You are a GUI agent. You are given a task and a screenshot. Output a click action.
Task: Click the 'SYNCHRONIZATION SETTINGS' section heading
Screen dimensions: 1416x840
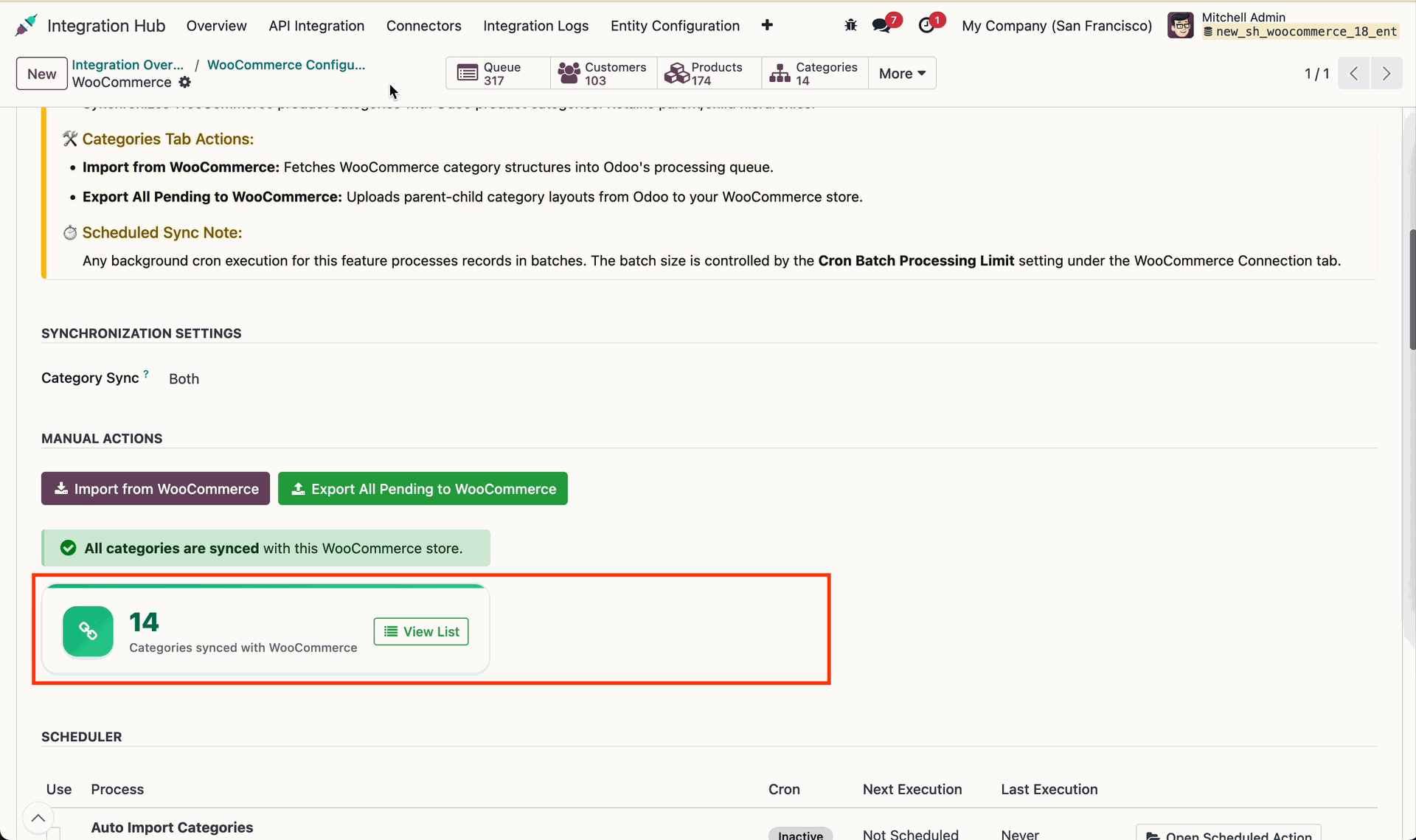(142, 333)
